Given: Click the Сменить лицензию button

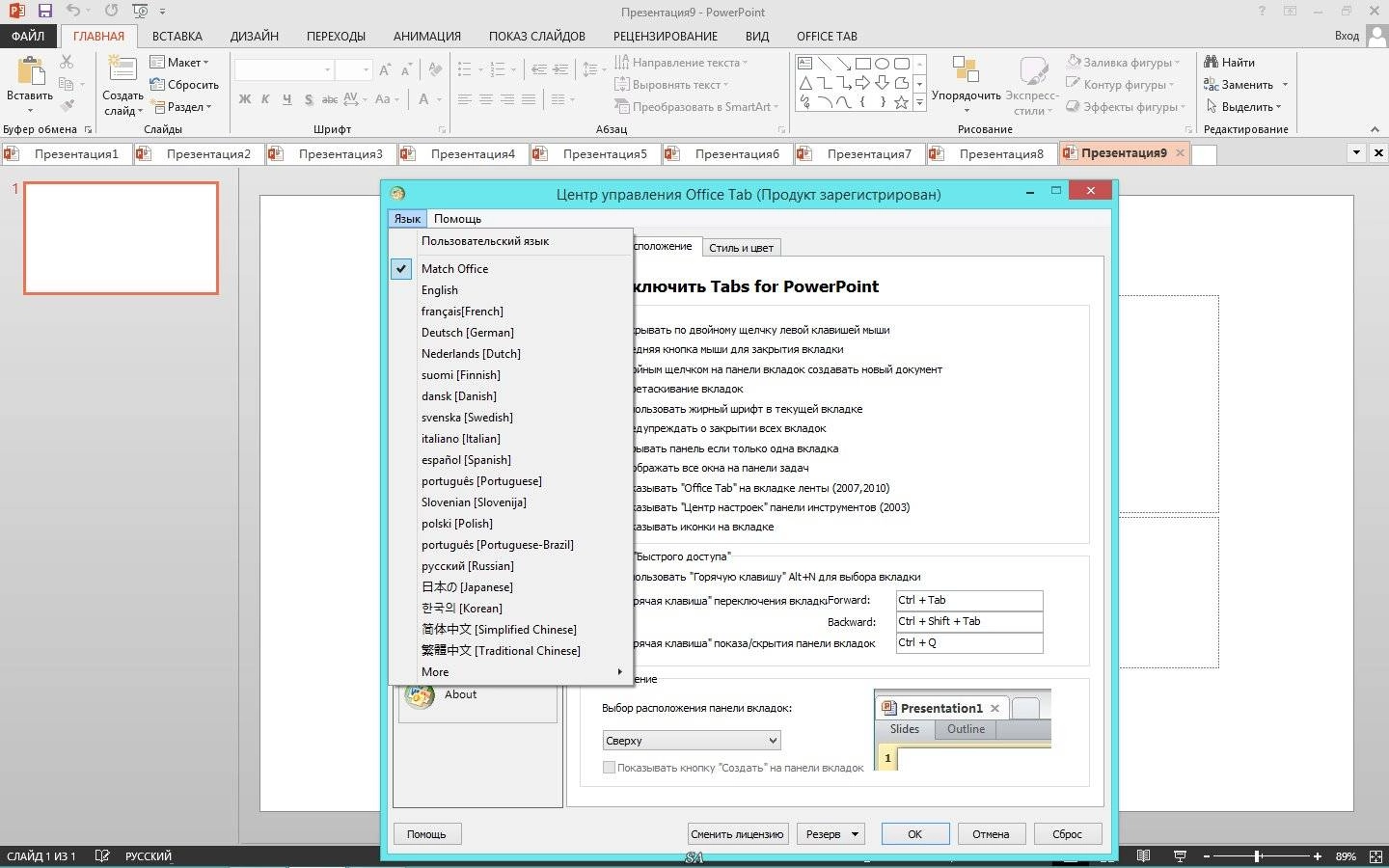Looking at the screenshot, I should click(x=738, y=834).
